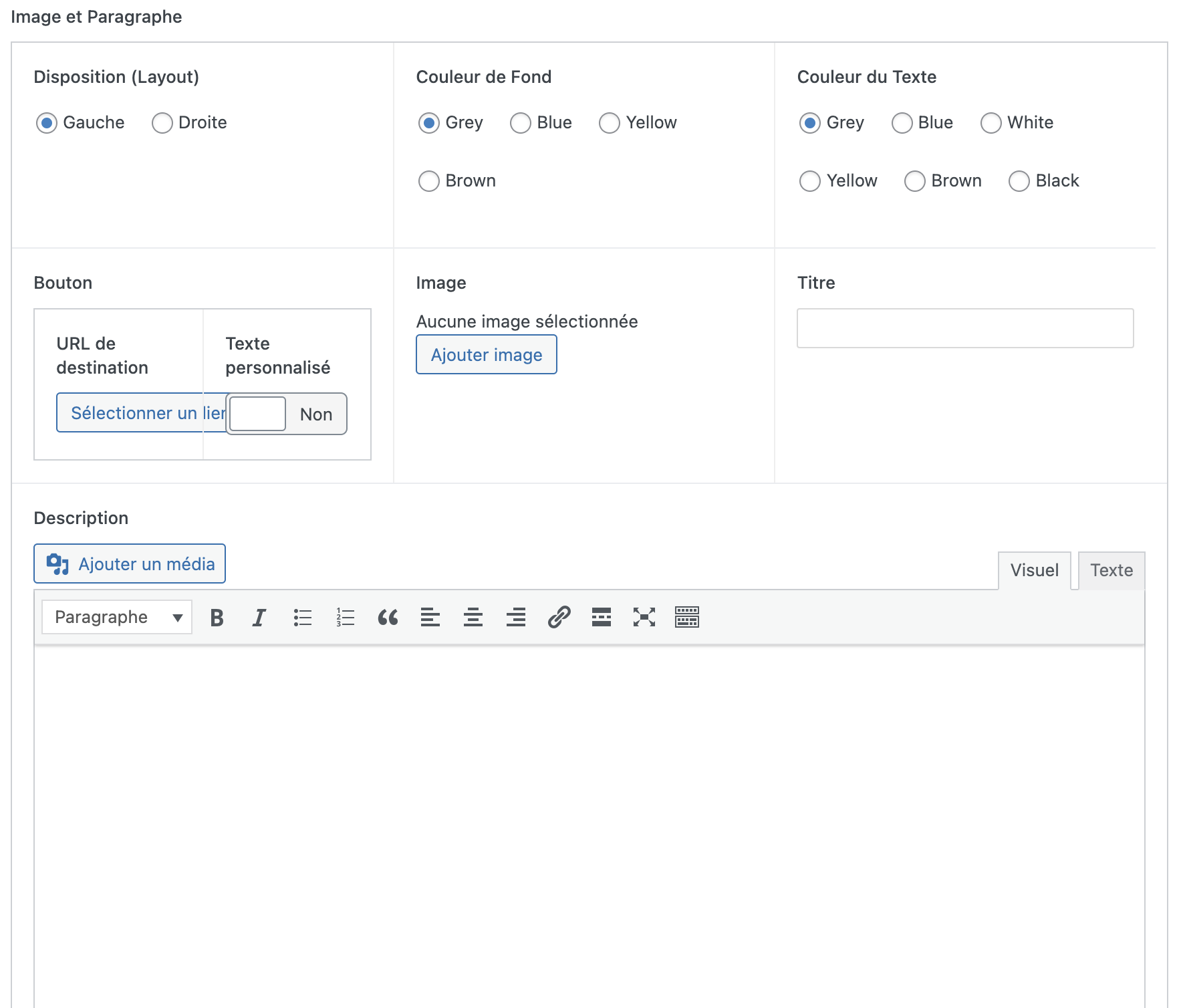Toggle the Texte personnalisé switch
The image size is (1179, 1008).
pyautogui.click(x=286, y=414)
